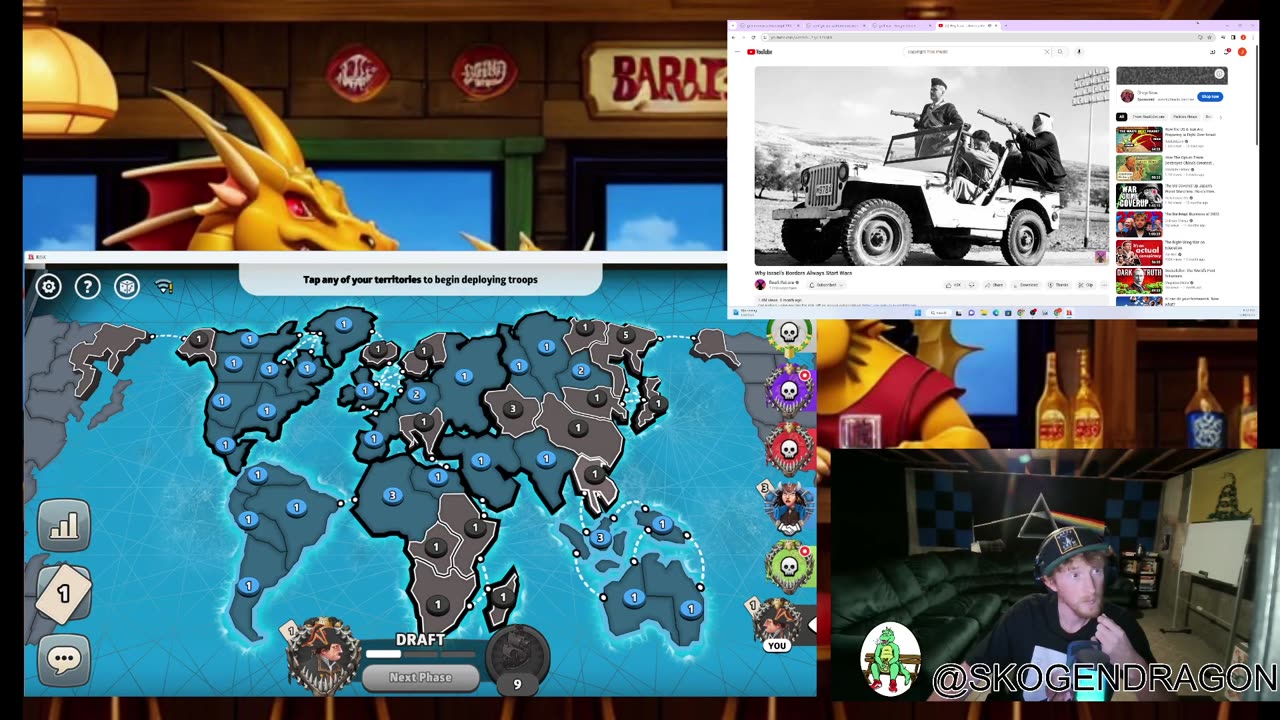
Task: Select the red skull player avatar
Action: click(x=789, y=449)
